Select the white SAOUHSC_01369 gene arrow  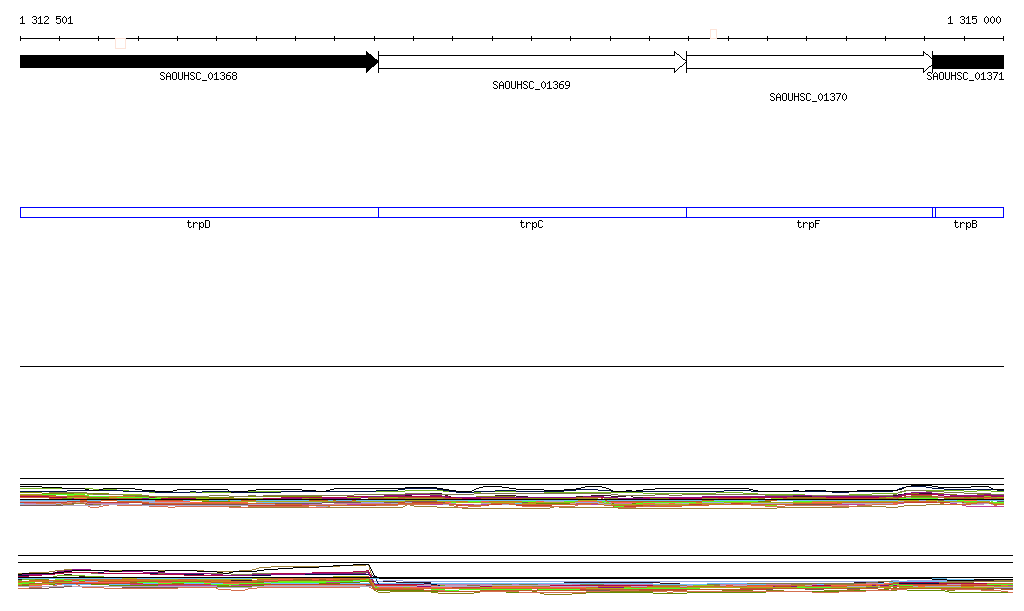point(531,62)
